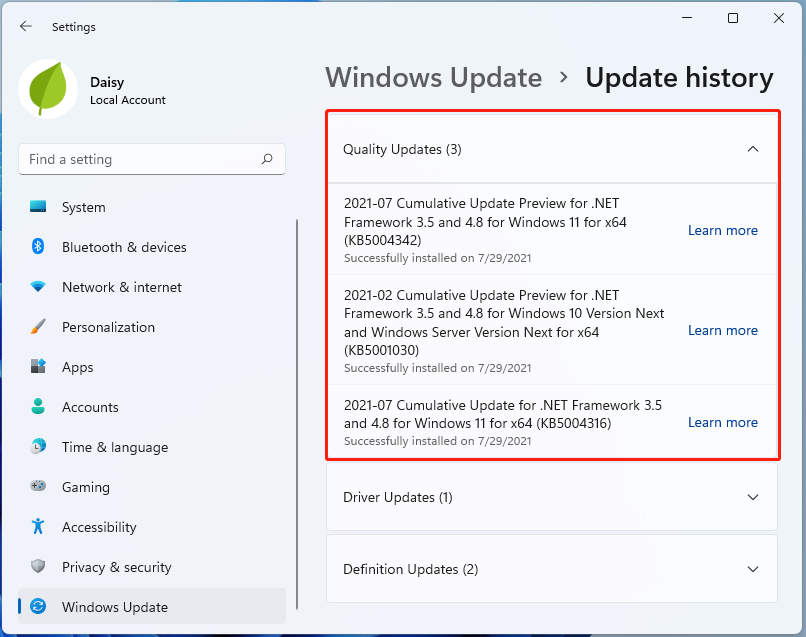
Task: Open Accounts settings
Action: pos(152,407)
